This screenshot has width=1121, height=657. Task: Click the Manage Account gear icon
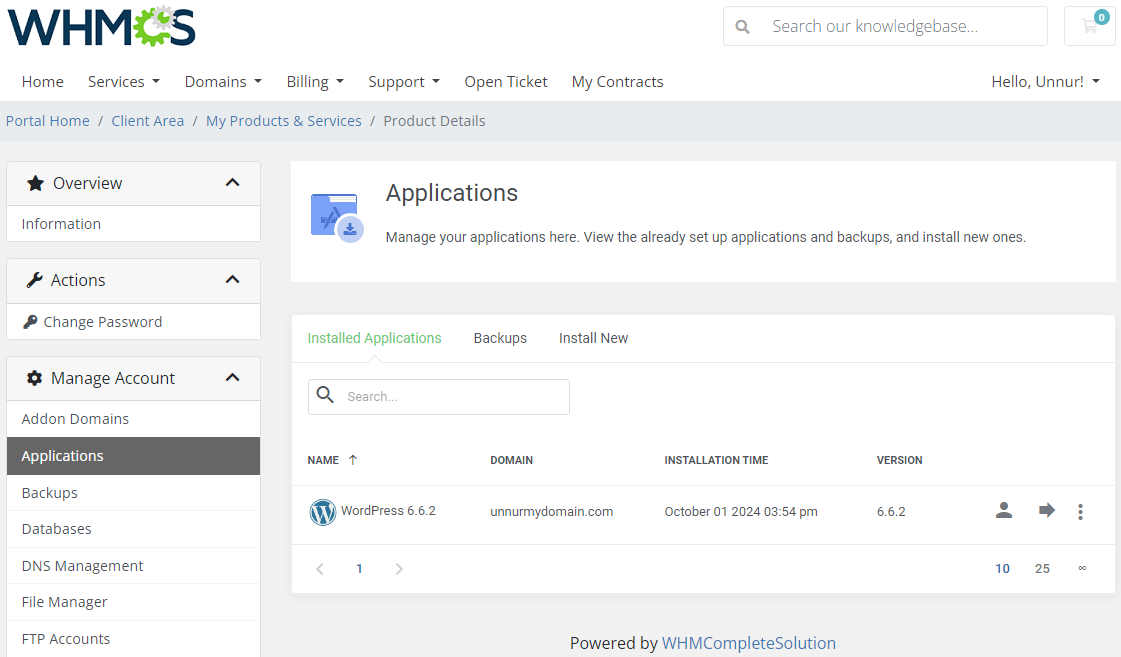pos(34,378)
